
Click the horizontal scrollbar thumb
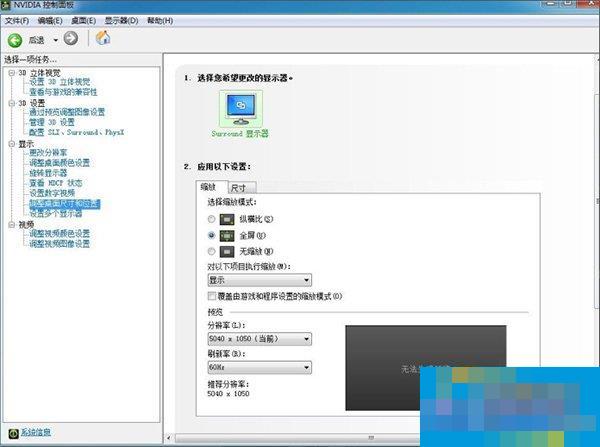297,437
